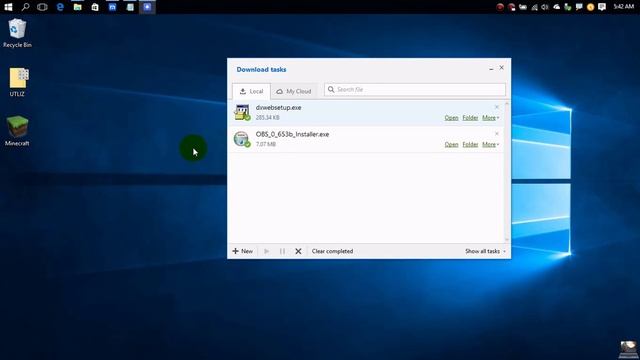Select the OBS_0_653b_Installer.exe file name
Screen dimensions: 640x360
(x=292, y=134)
